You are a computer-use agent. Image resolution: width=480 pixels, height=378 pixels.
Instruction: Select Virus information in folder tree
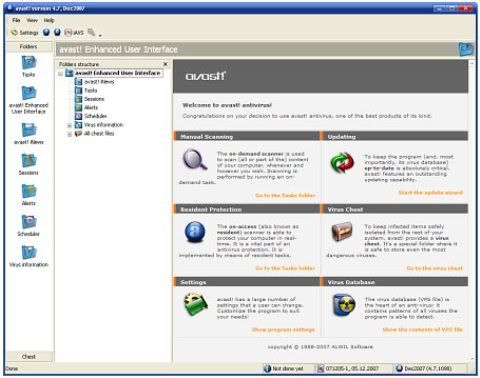pyautogui.click(x=103, y=125)
